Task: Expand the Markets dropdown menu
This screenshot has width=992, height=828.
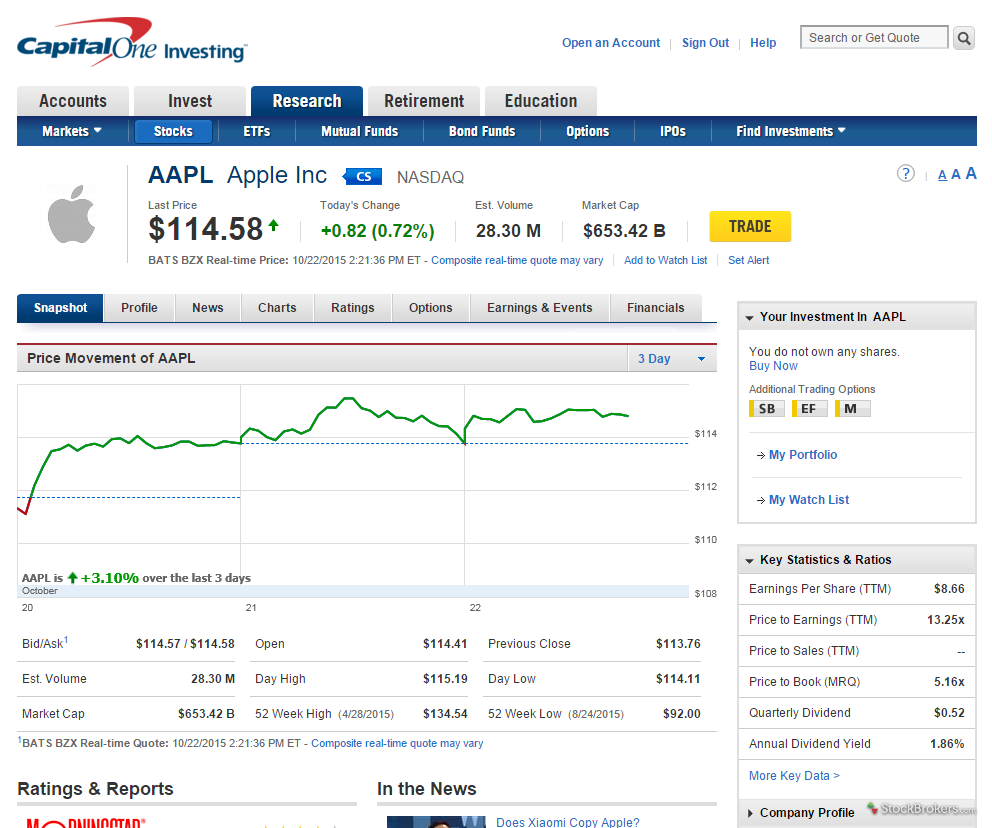Action: click(x=72, y=131)
